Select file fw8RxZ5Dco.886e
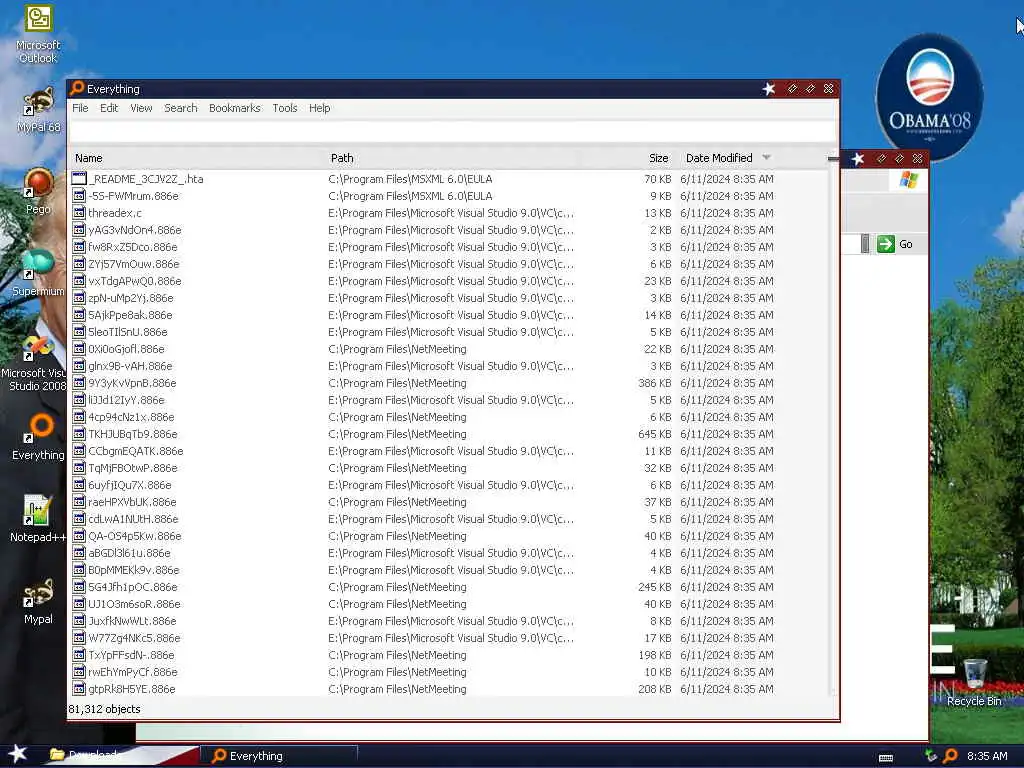Image resolution: width=1024 pixels, height=768 pixels. [133, 247]
